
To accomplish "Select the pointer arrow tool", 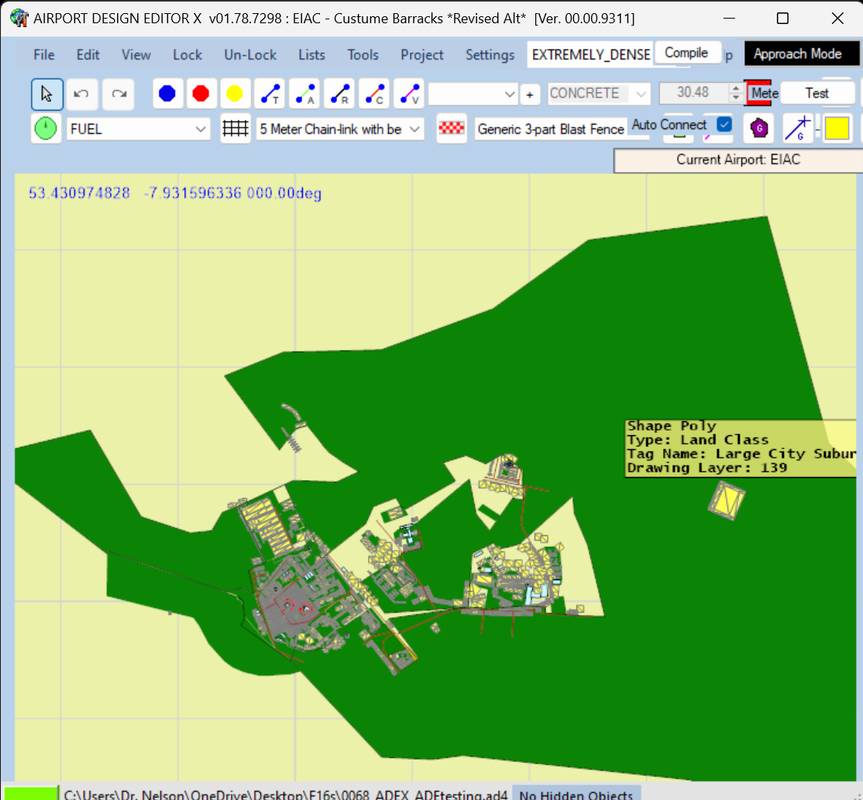I will (47, 94).
